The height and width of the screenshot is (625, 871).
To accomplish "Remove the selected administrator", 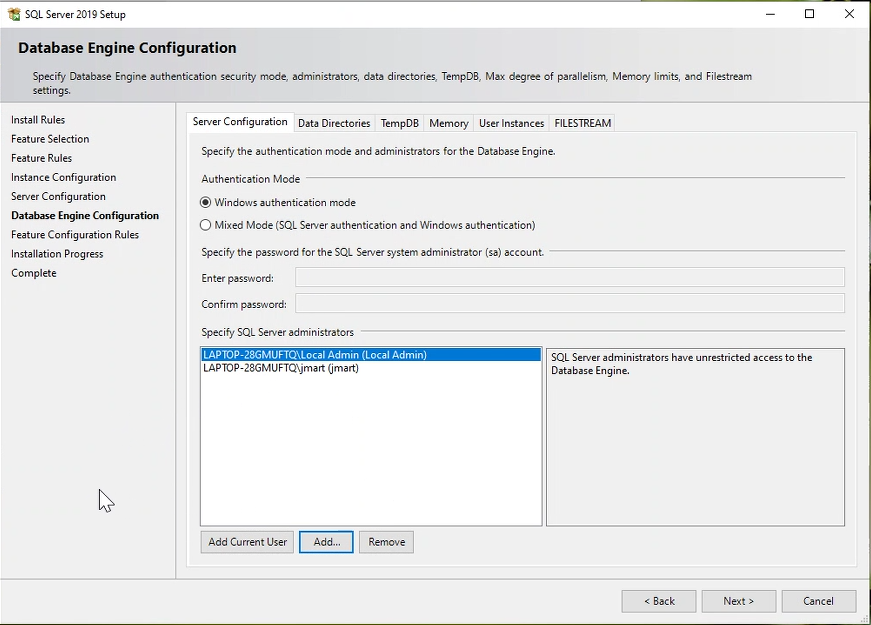I will pos(386,542).
